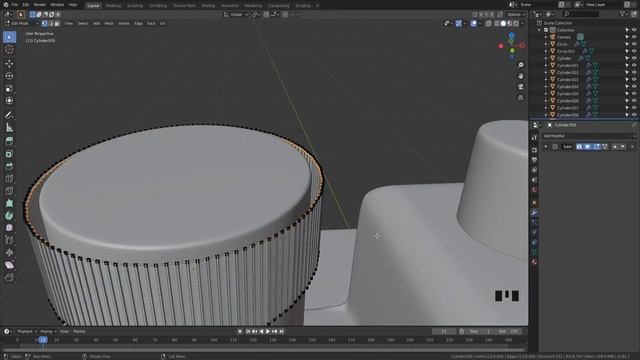The height and width of the screenshot is (360, 640).
Task: Switch to rendered viewport shading
Action: pos(516,24)
